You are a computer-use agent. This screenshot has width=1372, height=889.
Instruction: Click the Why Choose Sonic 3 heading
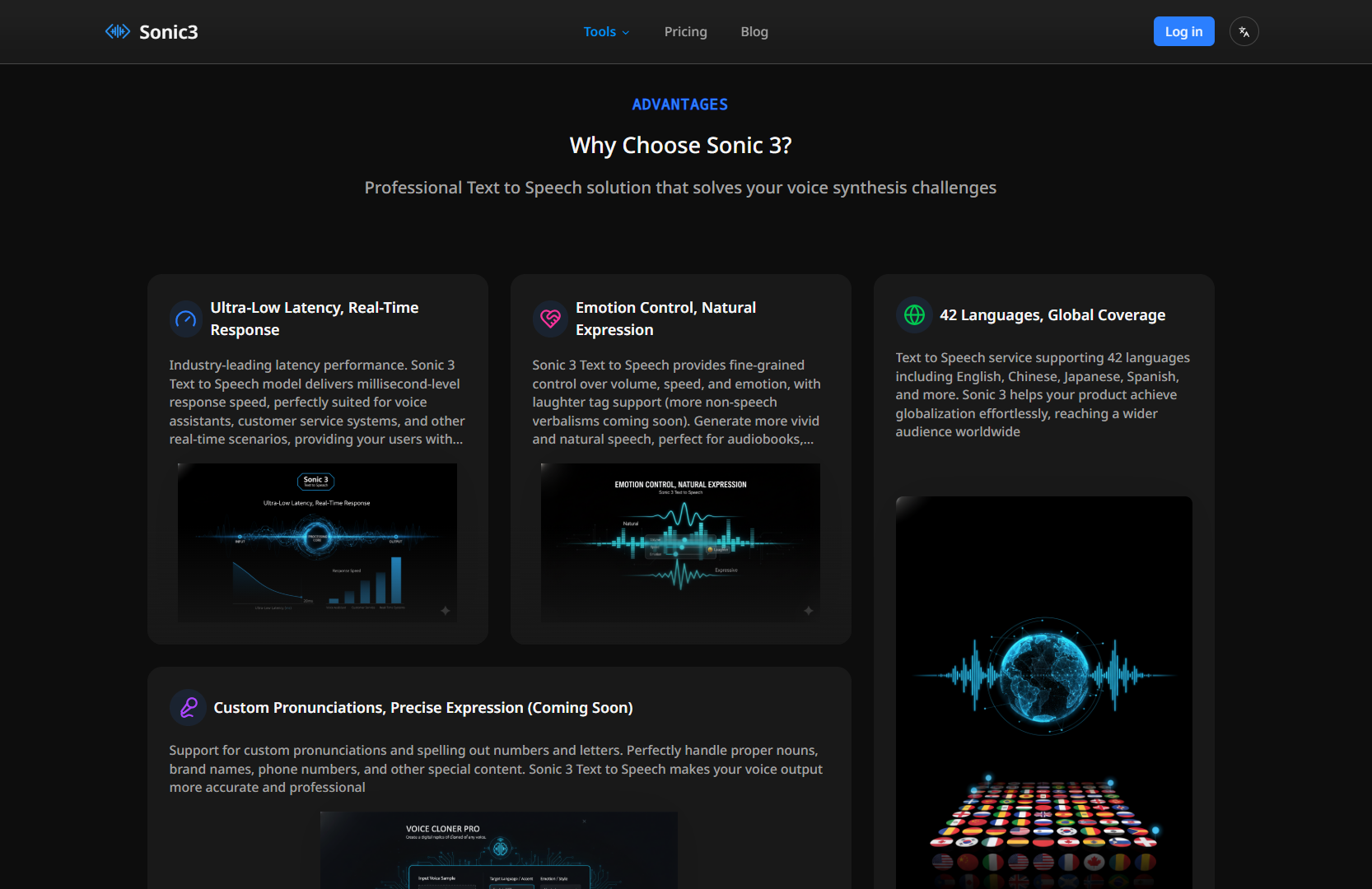click(680, 145)
